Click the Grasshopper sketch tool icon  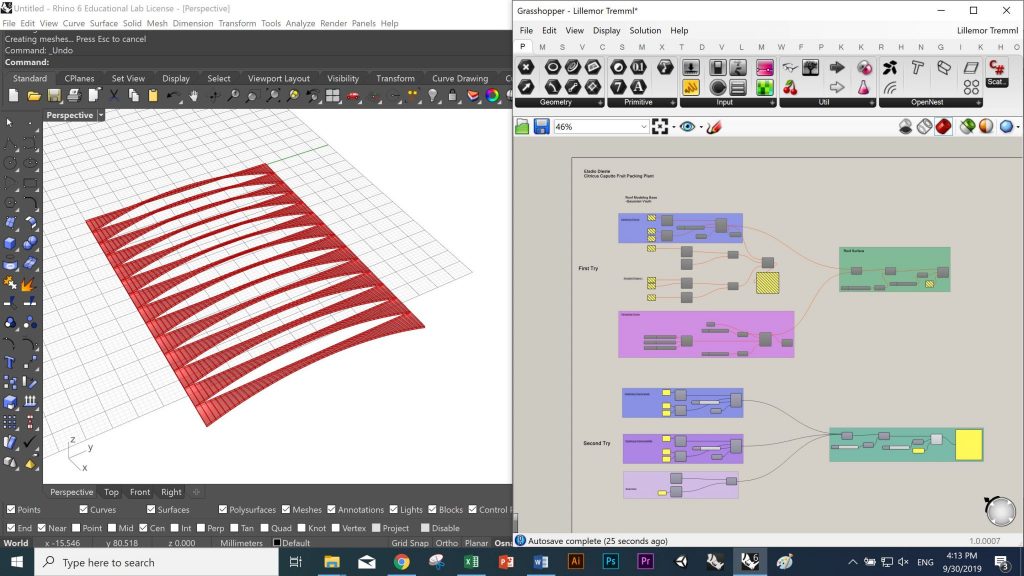coord(713,127)
